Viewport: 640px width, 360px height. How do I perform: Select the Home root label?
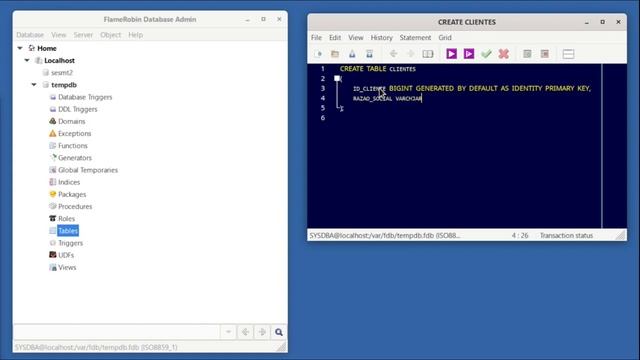pos(47,48)
